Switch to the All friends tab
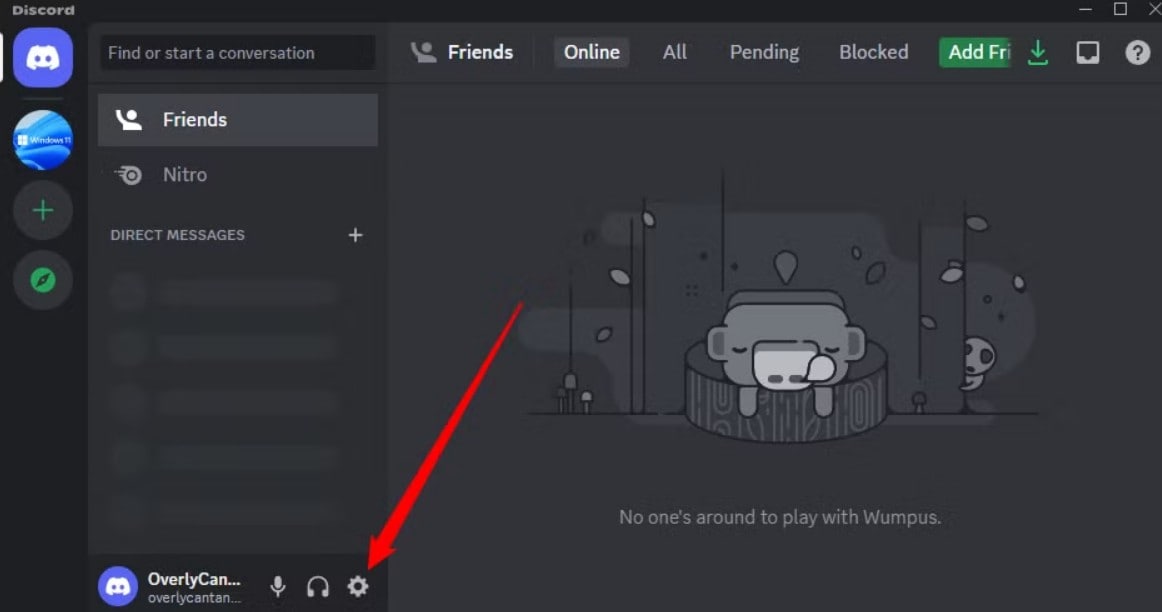Image resolution: width=1162 pixels, height=612 pixels. (x=674, y=53)
